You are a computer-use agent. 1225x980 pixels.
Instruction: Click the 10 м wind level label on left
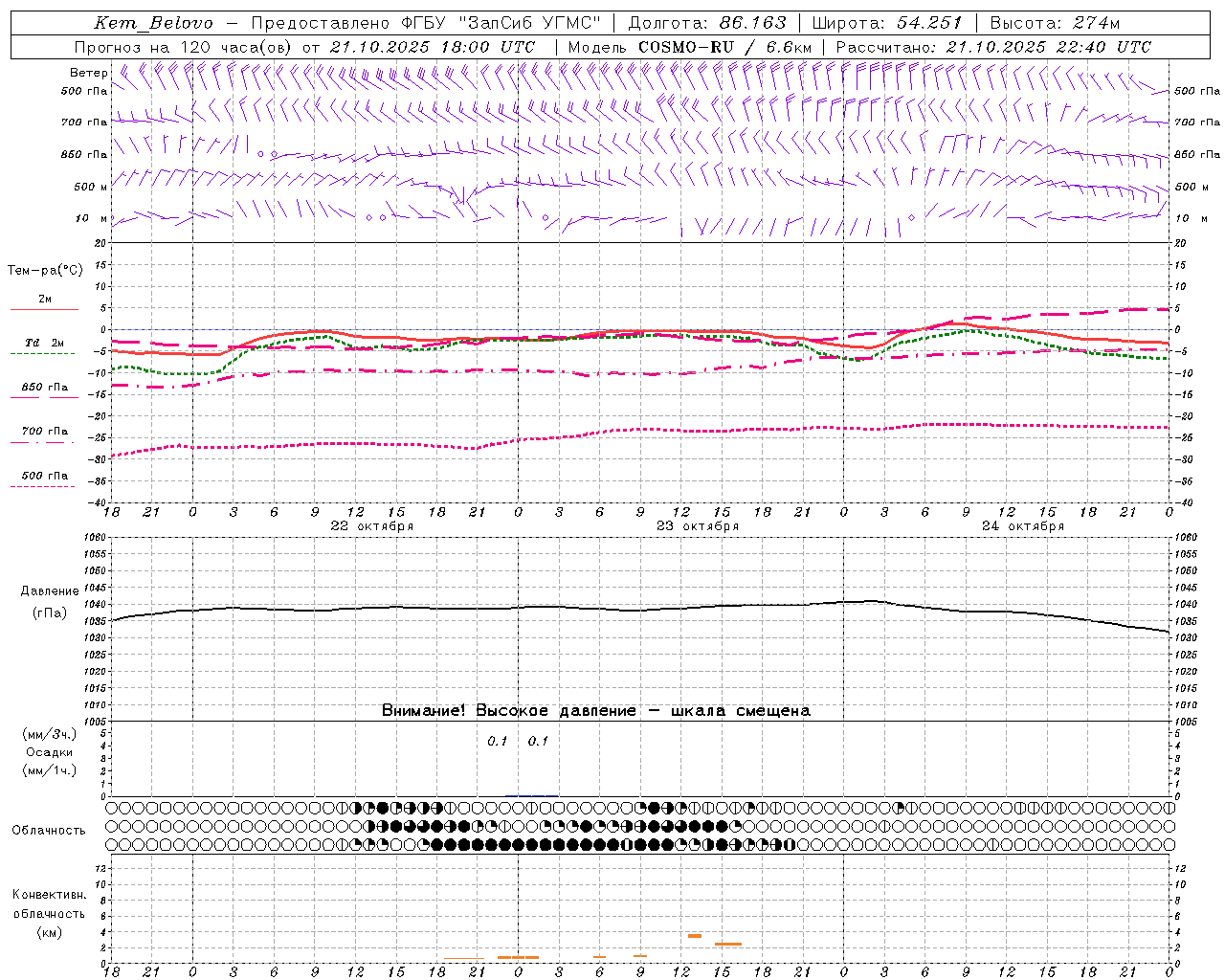coord(92,218)
